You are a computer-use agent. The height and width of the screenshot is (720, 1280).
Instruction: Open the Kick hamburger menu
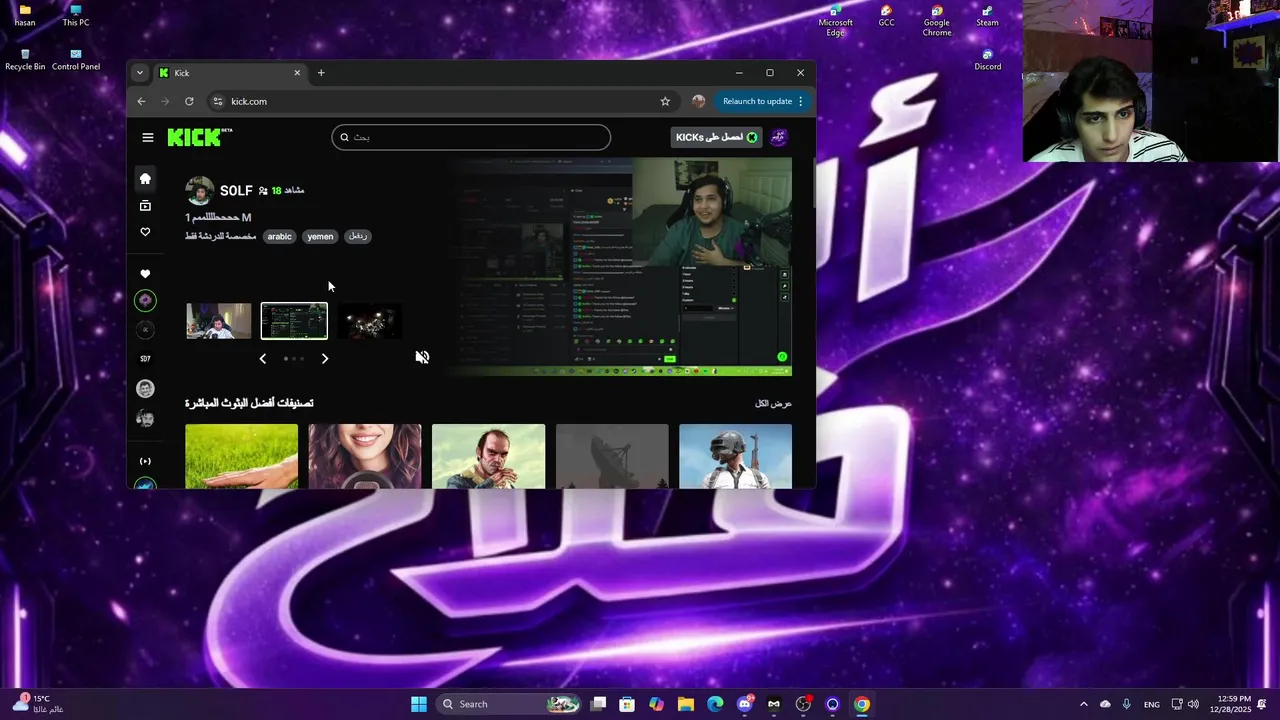148,137
